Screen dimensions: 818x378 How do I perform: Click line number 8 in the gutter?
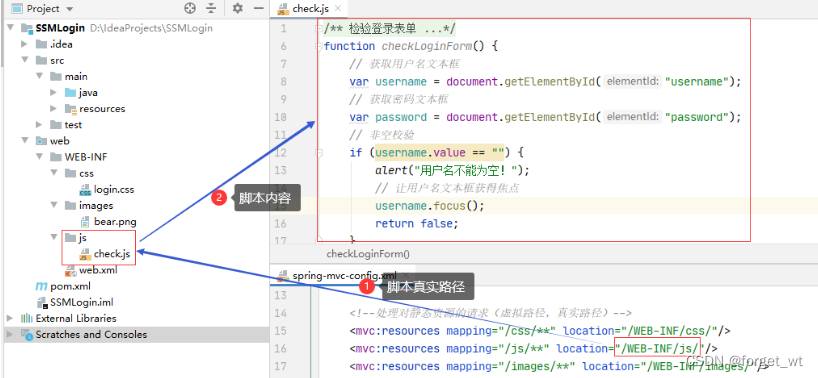click(x=283, y=82)
